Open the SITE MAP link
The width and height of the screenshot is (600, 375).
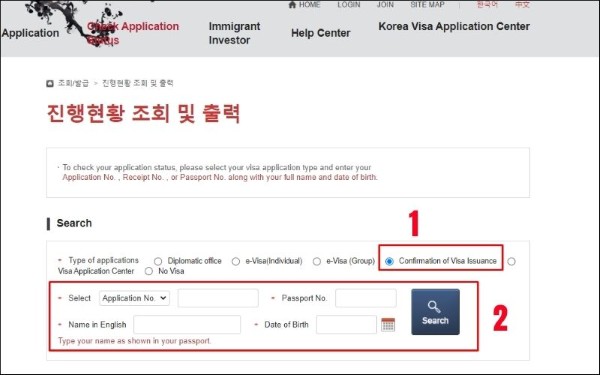pyautogui.click(x=427, y=5)
